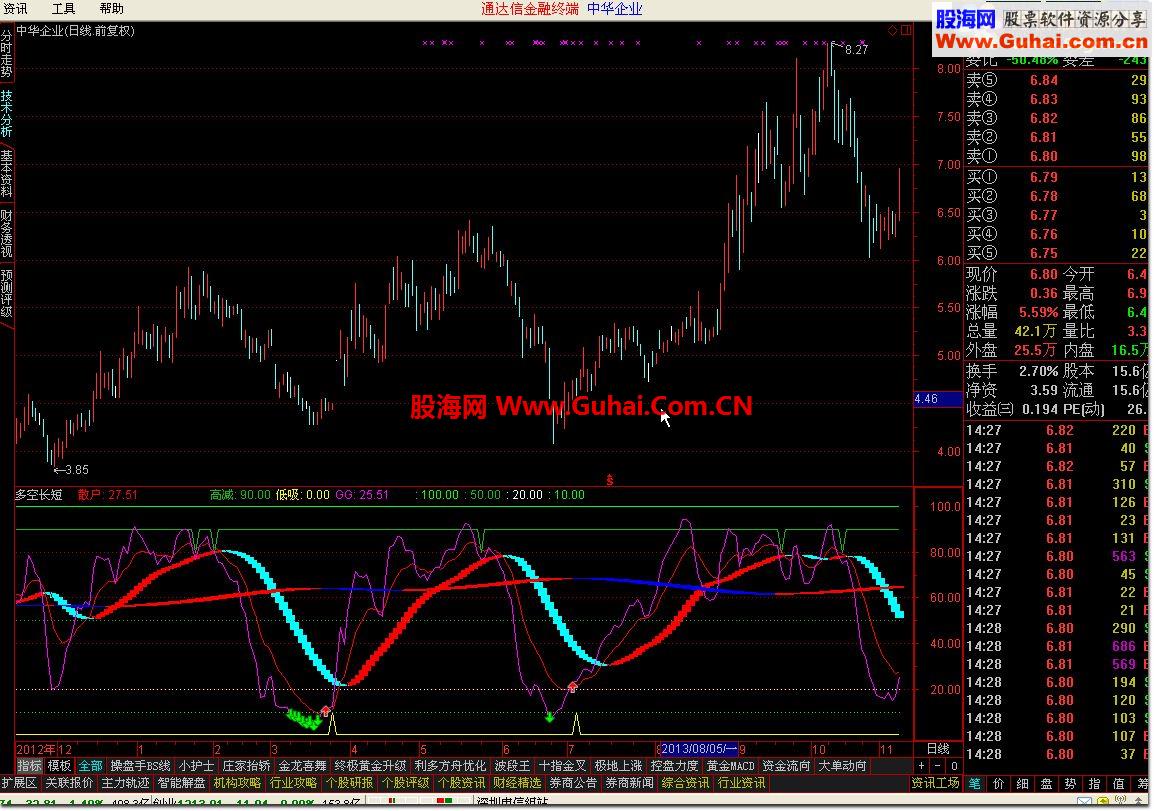Open the 行业攻略 tab
This screenshot has height=811, width=1154.
293,783
